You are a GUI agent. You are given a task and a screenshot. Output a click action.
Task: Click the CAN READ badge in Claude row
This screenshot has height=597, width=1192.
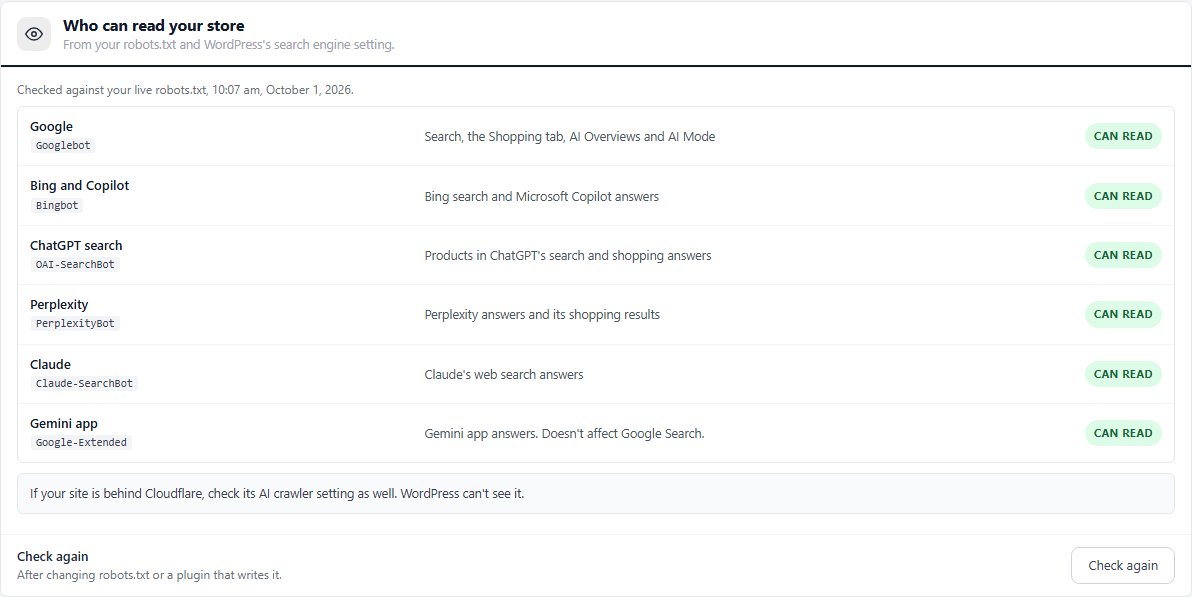click(1123, 373)
